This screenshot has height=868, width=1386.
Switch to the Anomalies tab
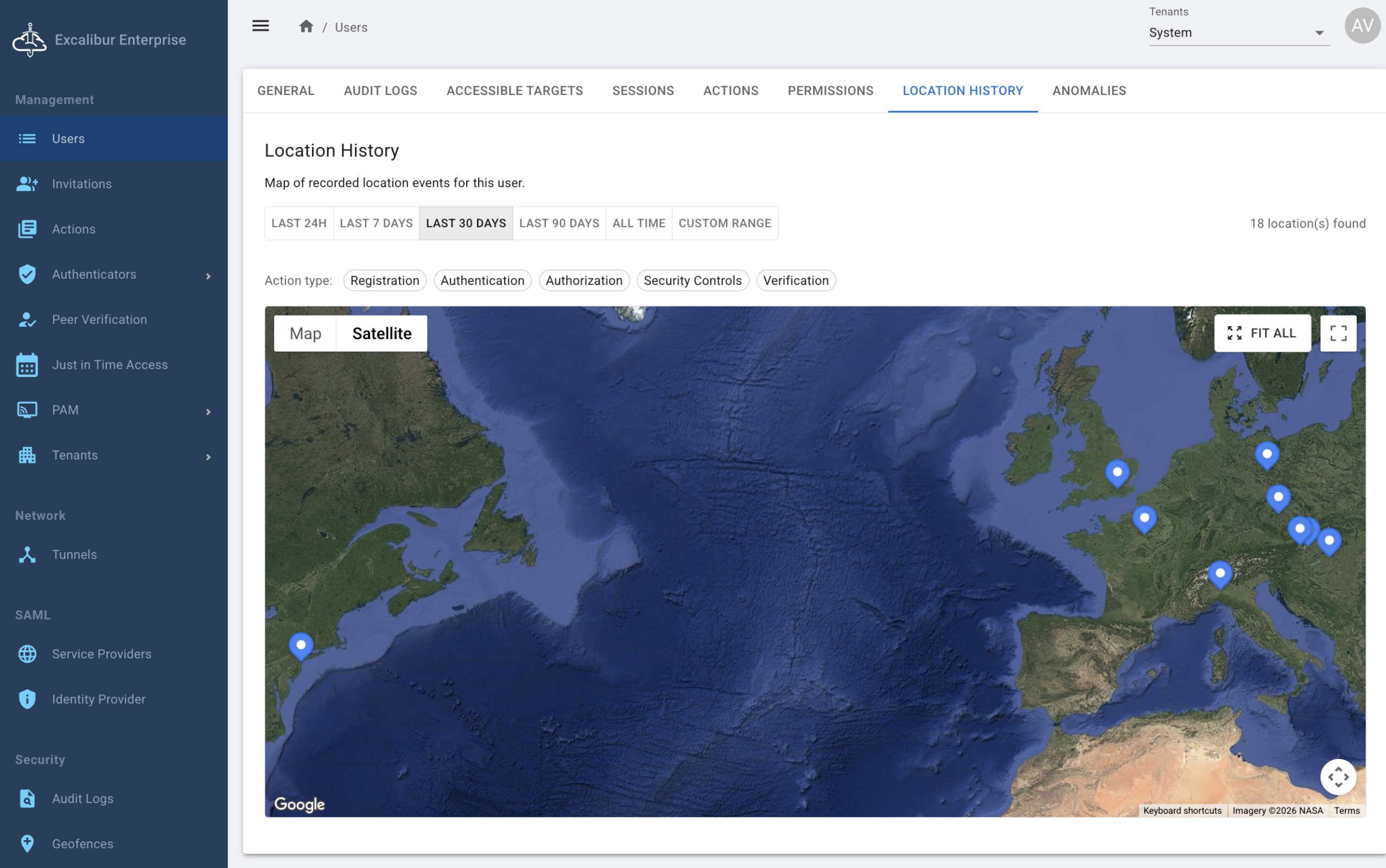[1089, 91]
